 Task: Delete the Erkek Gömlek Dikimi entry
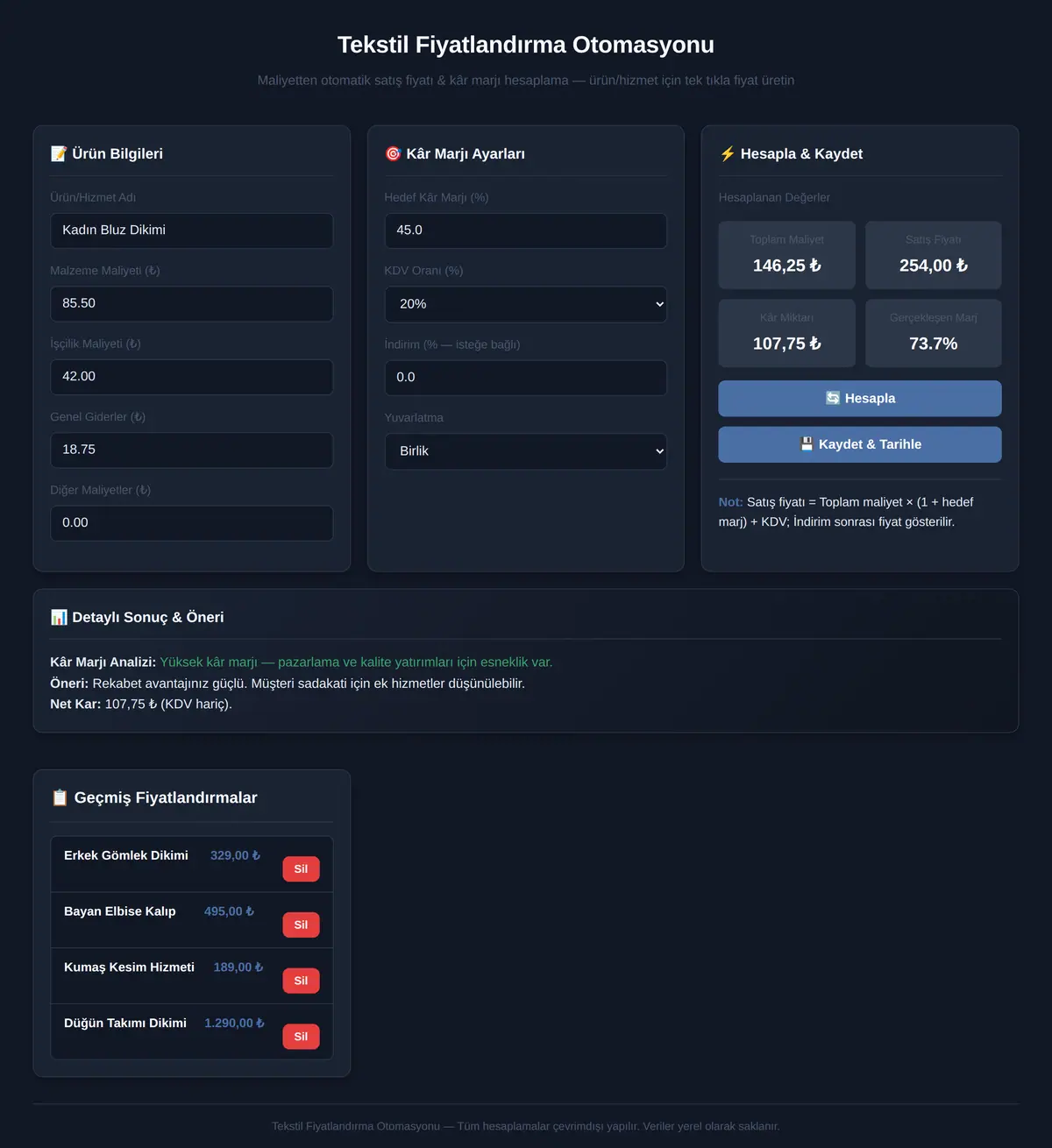point(301,869)
